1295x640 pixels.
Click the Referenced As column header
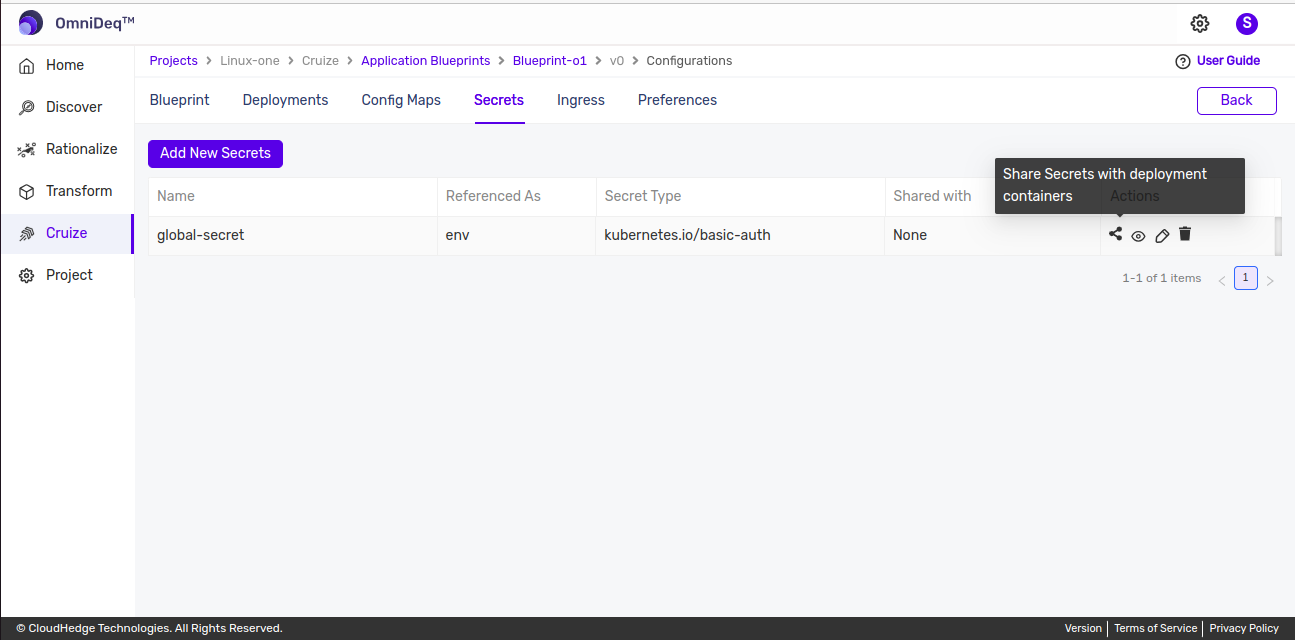tap(516, 196)
